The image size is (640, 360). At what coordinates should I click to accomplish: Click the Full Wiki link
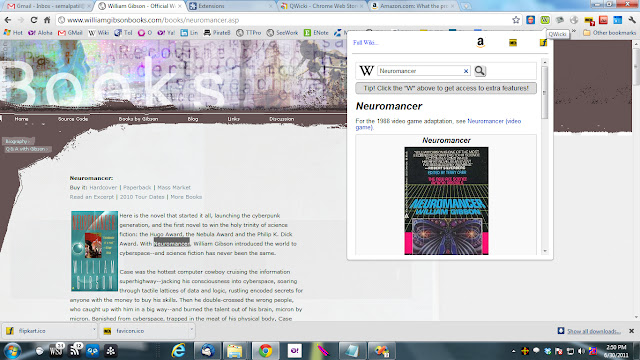click(366, 42)
